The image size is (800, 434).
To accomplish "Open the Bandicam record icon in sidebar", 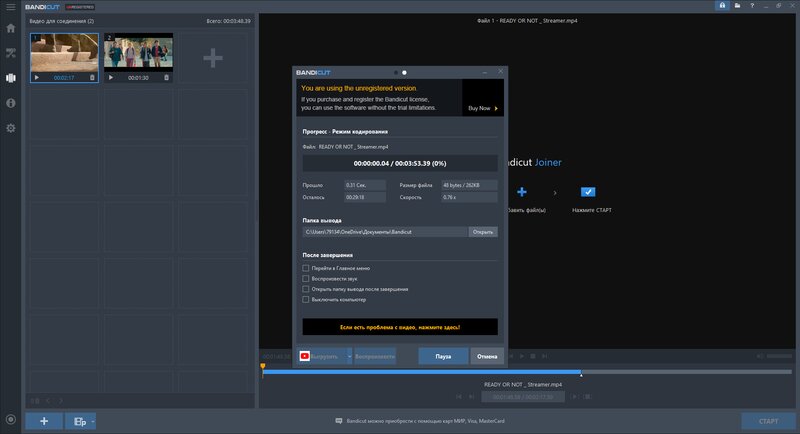I will coord(11,420).
